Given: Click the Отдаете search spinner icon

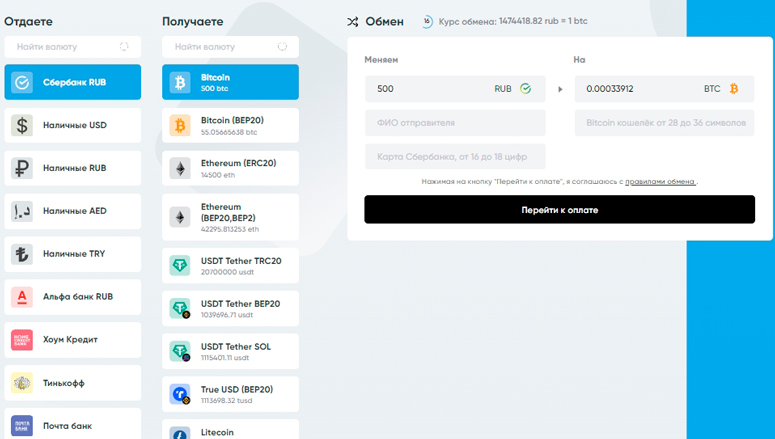Looking at the screenshot, I should (x=124, y=46).
